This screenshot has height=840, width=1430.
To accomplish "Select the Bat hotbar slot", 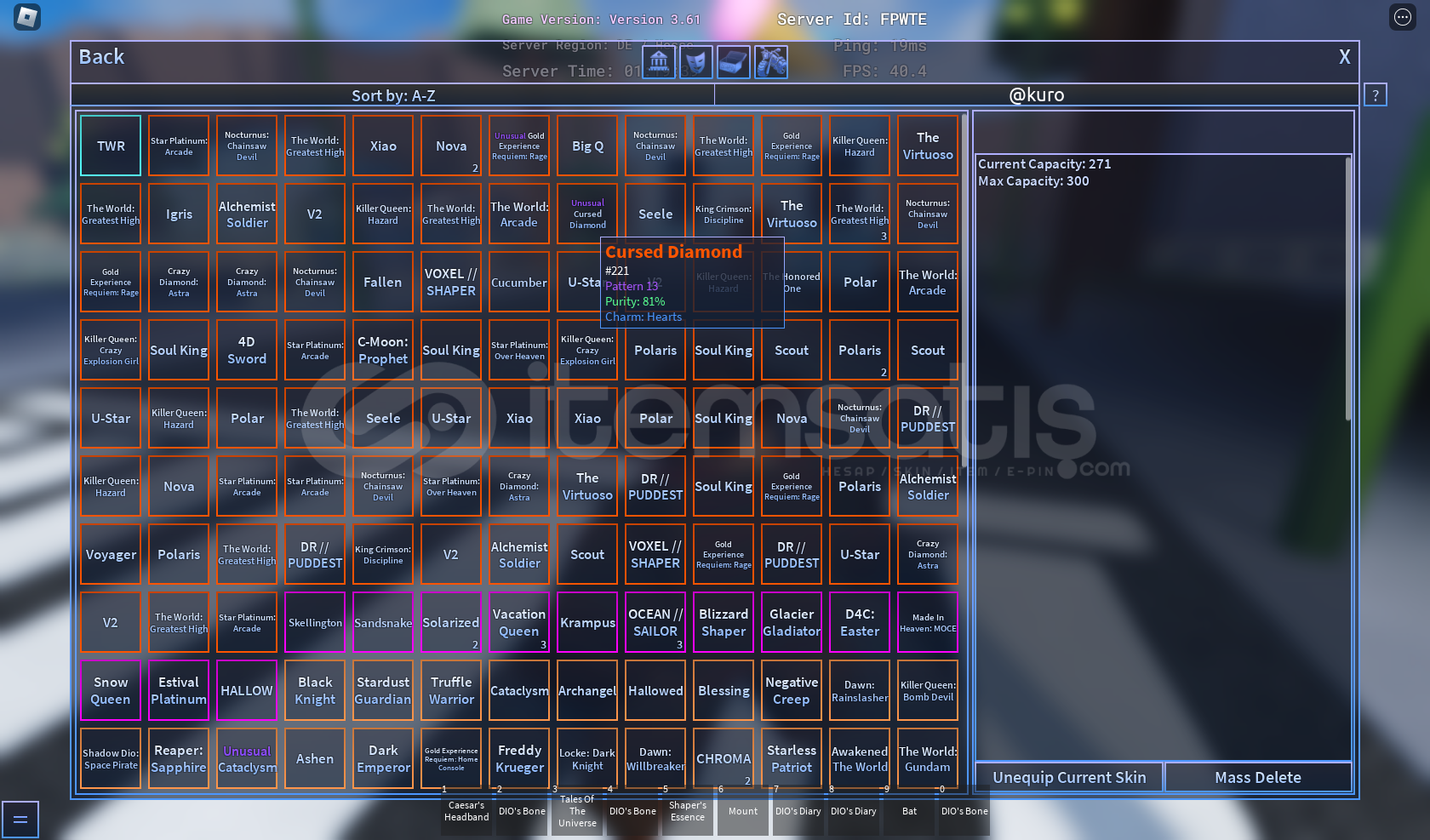I will (909, 811).
